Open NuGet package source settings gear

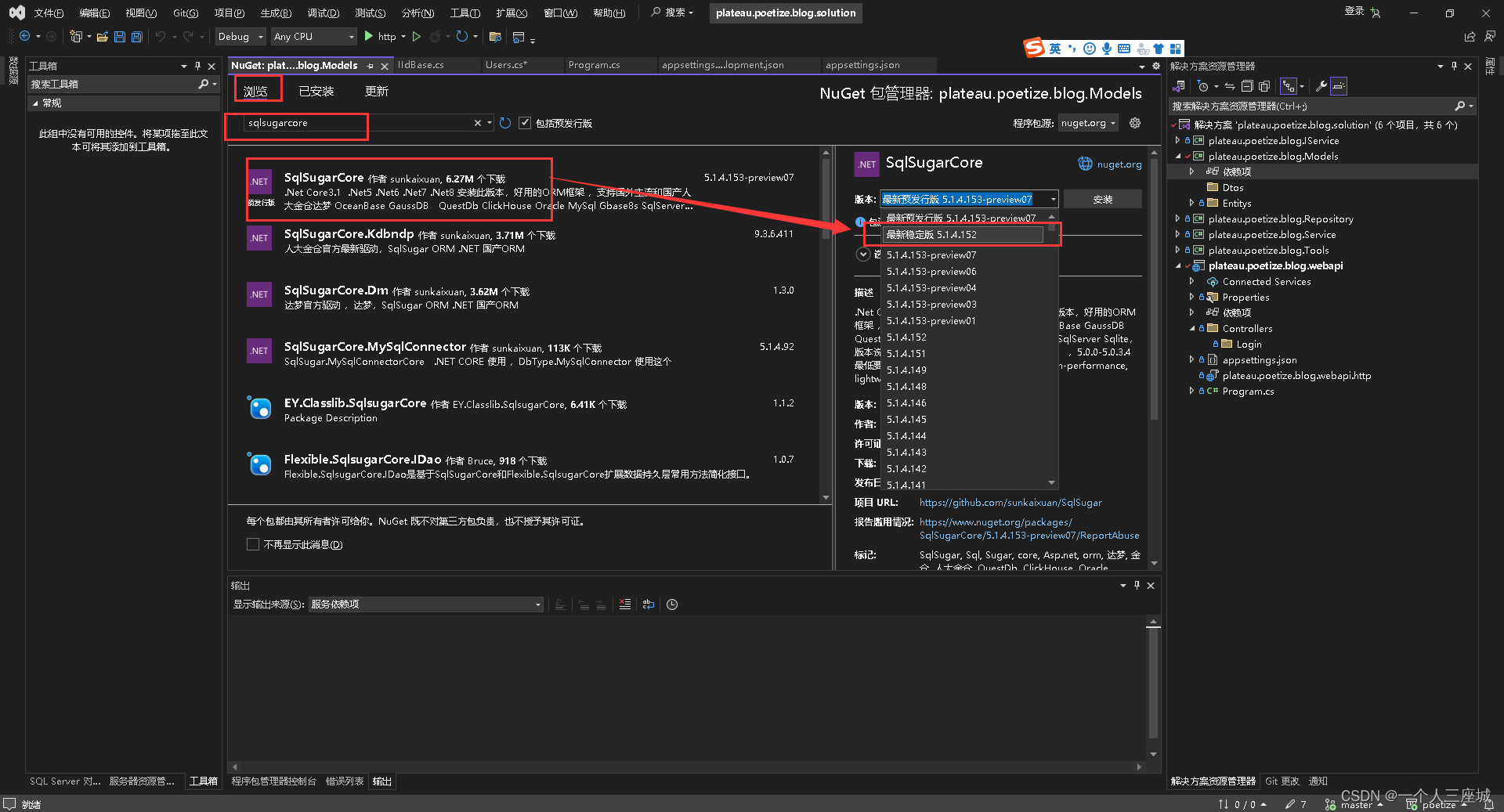[x=1134, y=123]
